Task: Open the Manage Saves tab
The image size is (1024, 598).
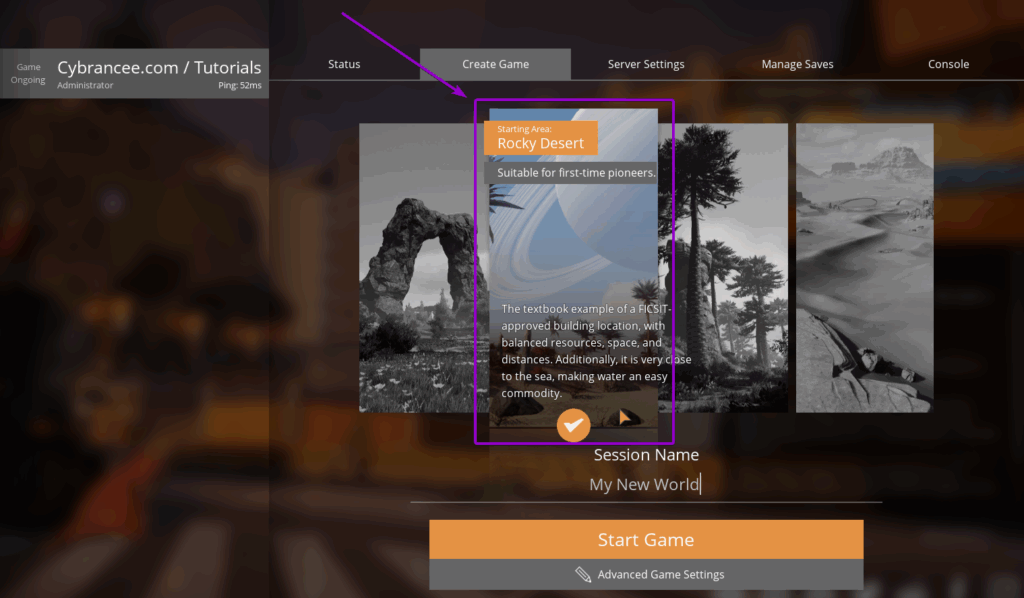Action: (x=797, y=63)
